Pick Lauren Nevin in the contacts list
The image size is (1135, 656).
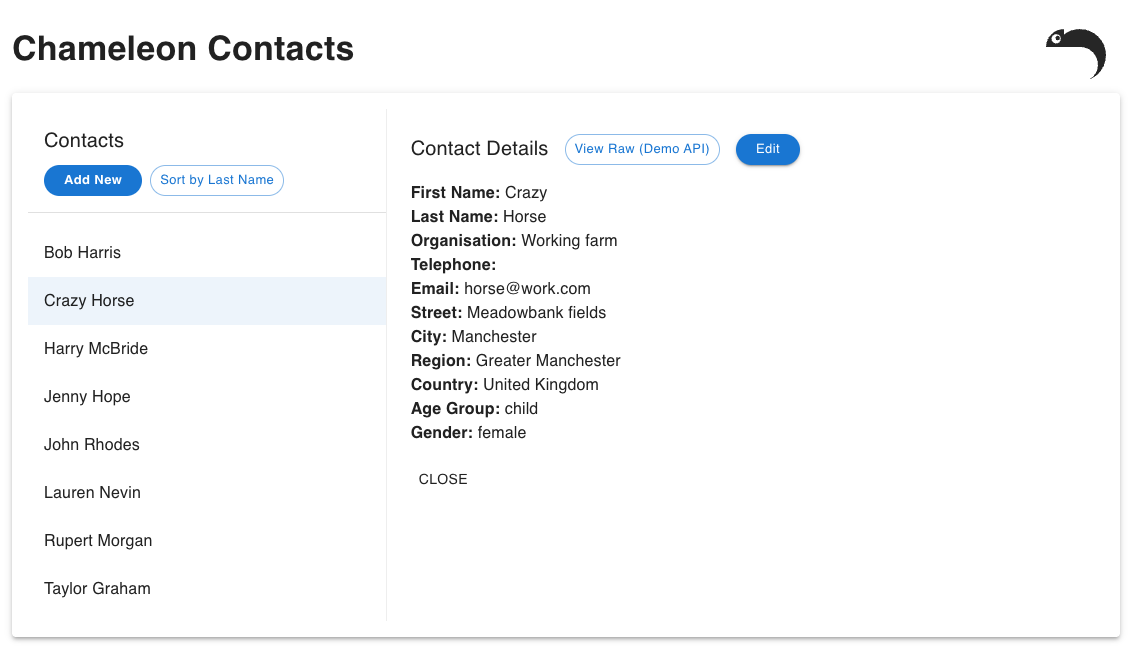[92, 493]
